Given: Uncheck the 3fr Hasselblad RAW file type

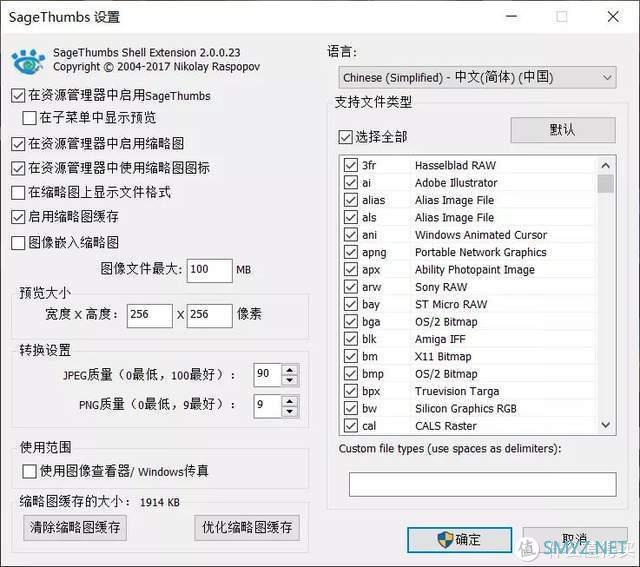Looking at the screenshot, I should click(x=351, y=165).
